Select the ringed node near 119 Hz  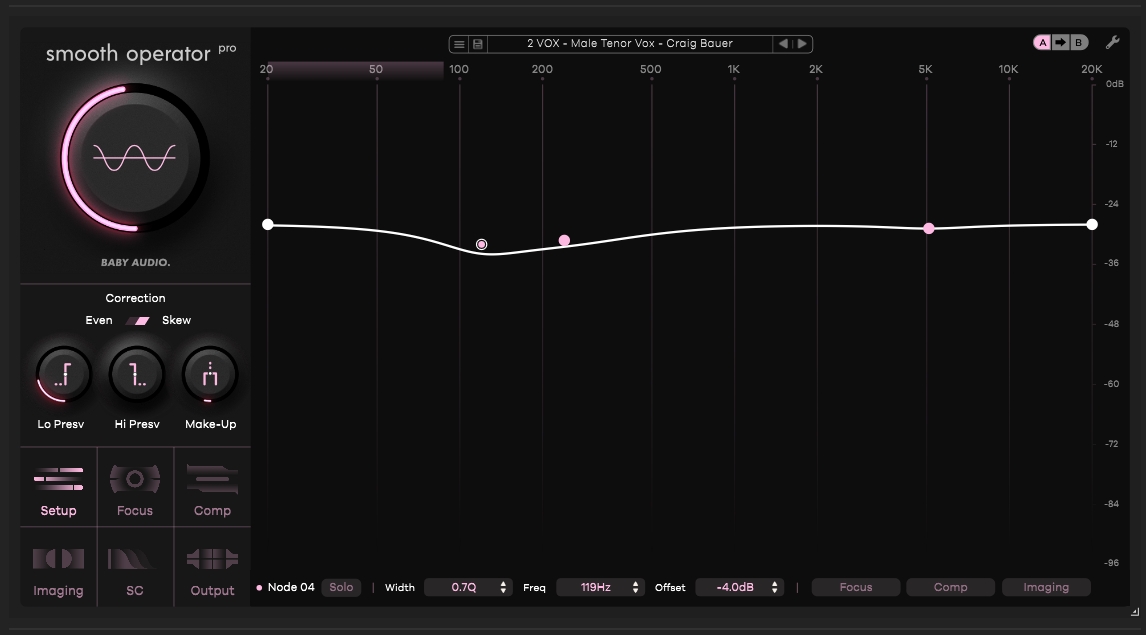[x=481, y=244]
